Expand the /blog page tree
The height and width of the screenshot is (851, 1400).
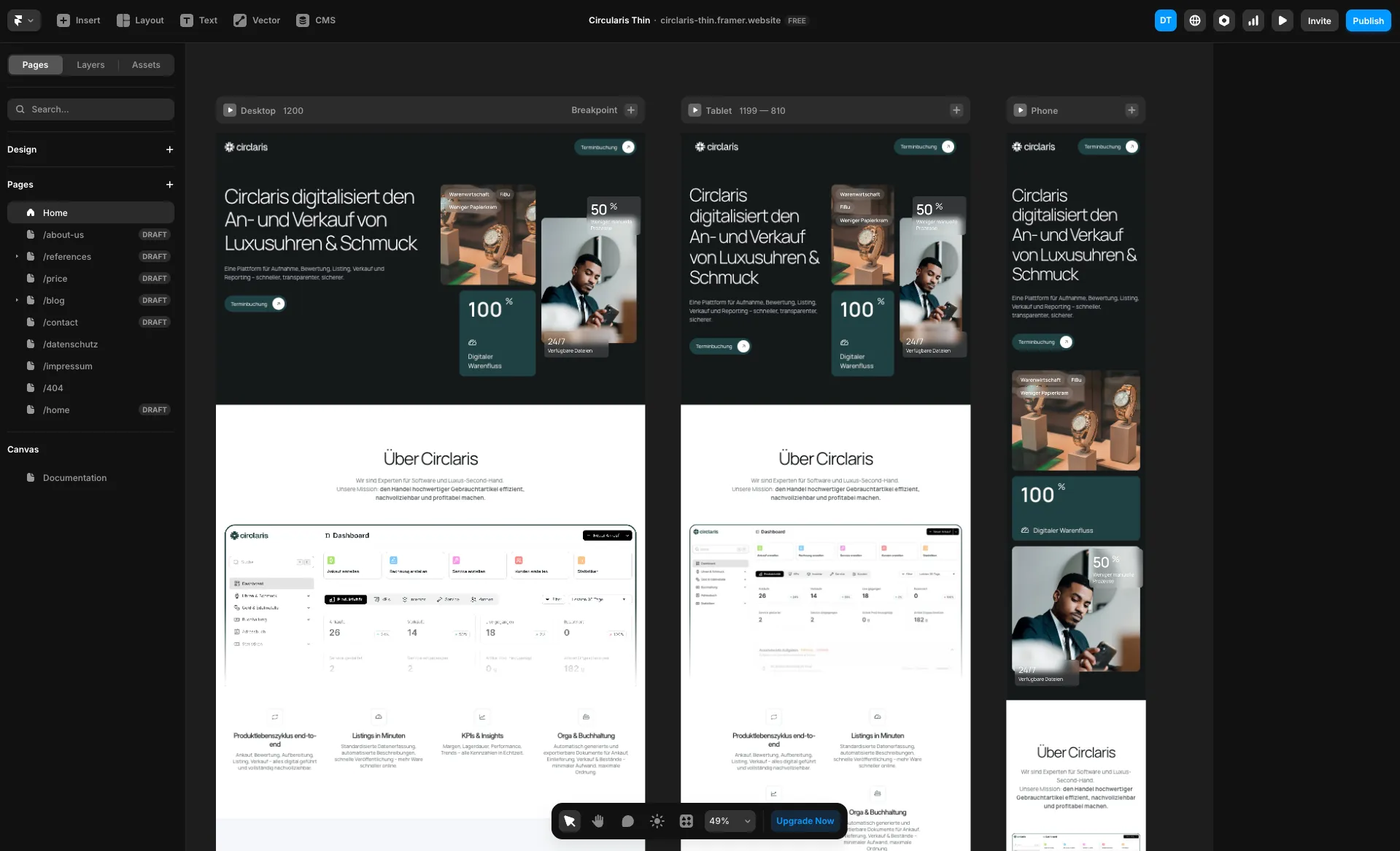click(16, 300)
